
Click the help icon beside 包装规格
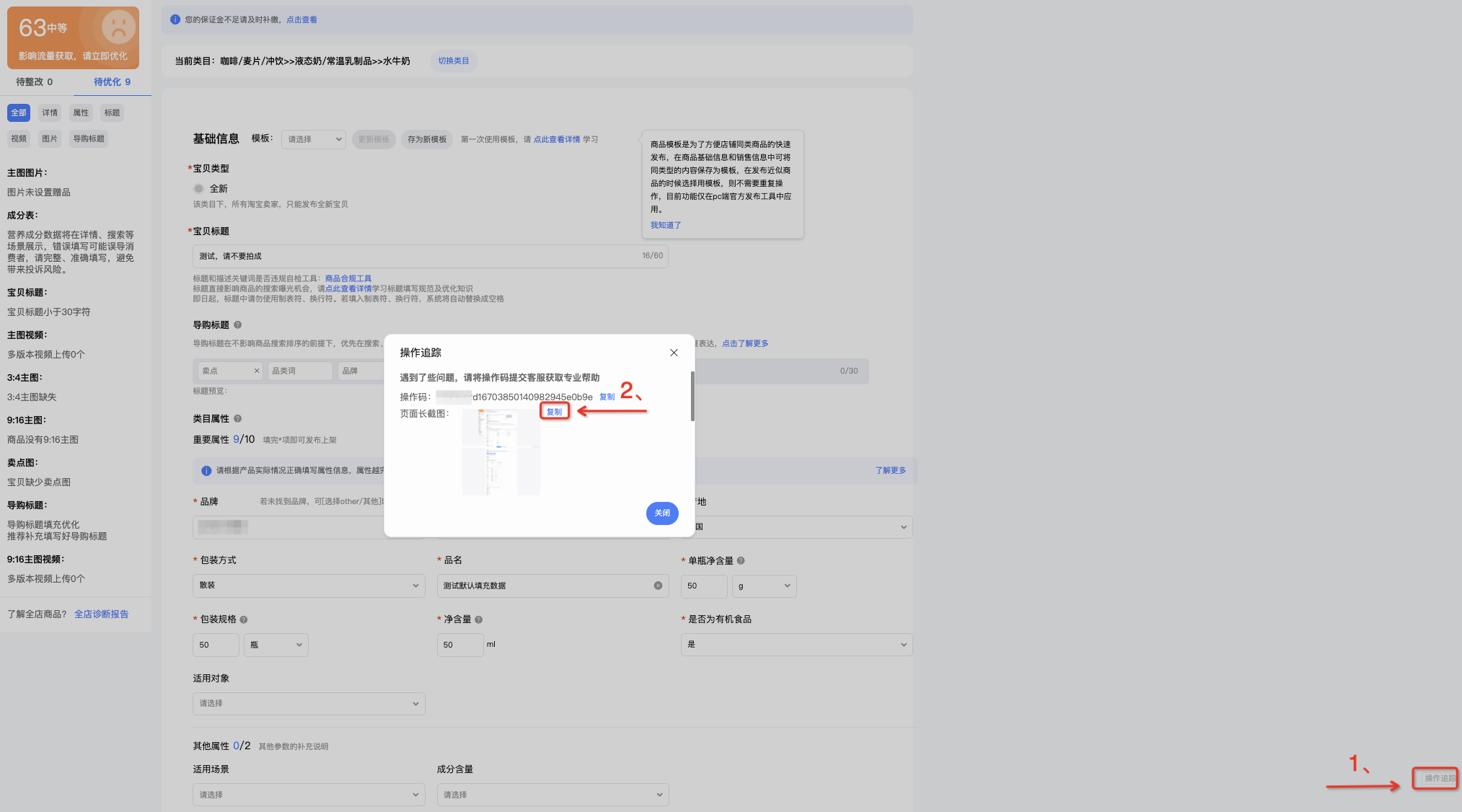tap(244, 619)
